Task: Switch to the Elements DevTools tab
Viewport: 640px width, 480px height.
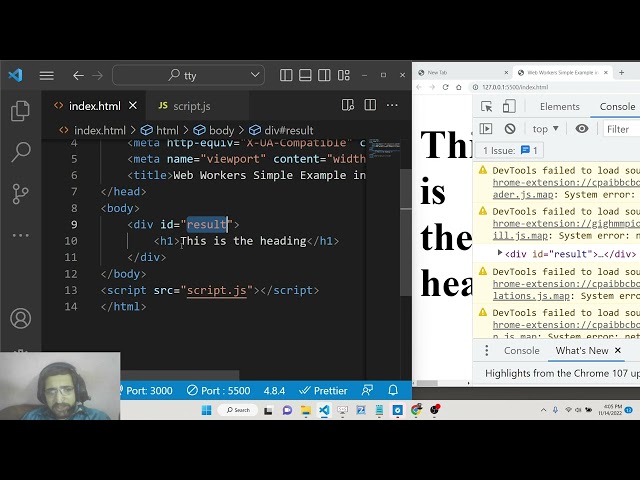Action: 560,107
